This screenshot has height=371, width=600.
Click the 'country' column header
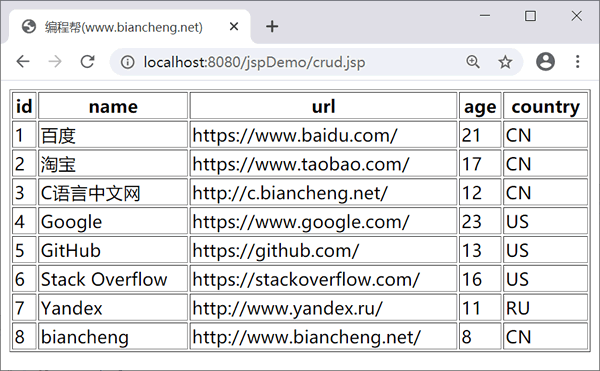pos(546,106)
